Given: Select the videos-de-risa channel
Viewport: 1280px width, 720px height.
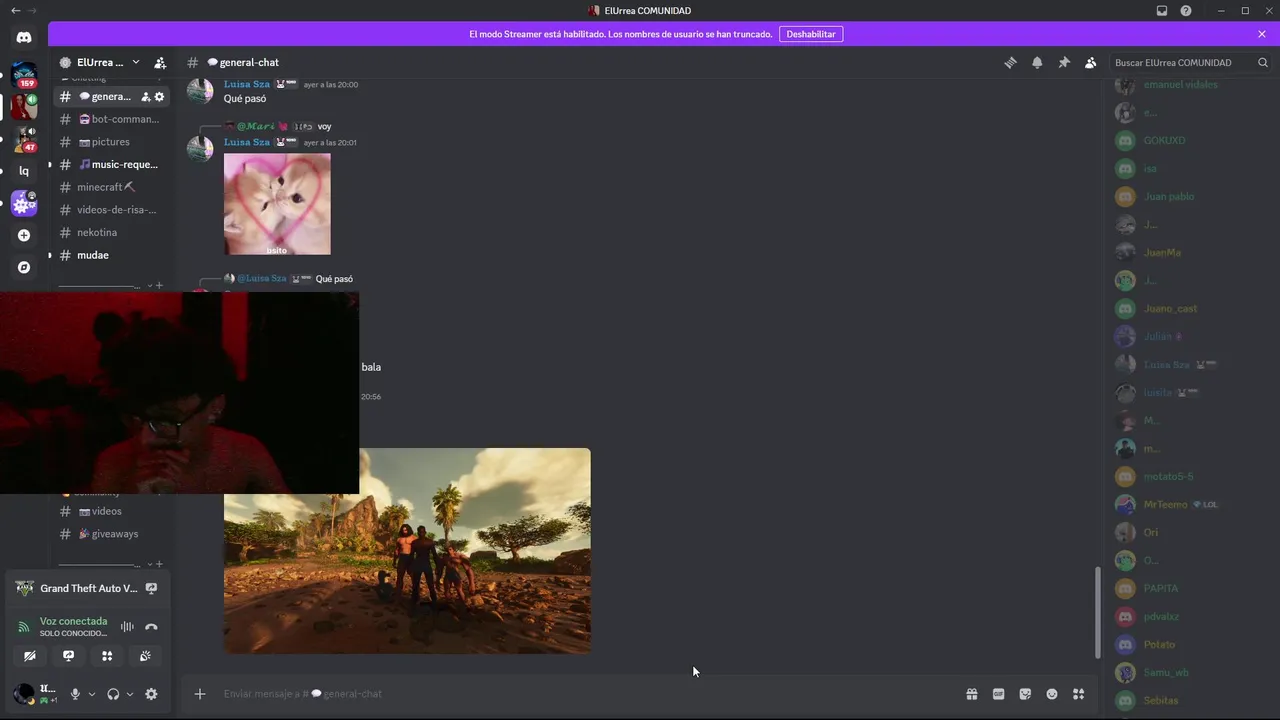Looking at the screenshot, I should [111, 210].
